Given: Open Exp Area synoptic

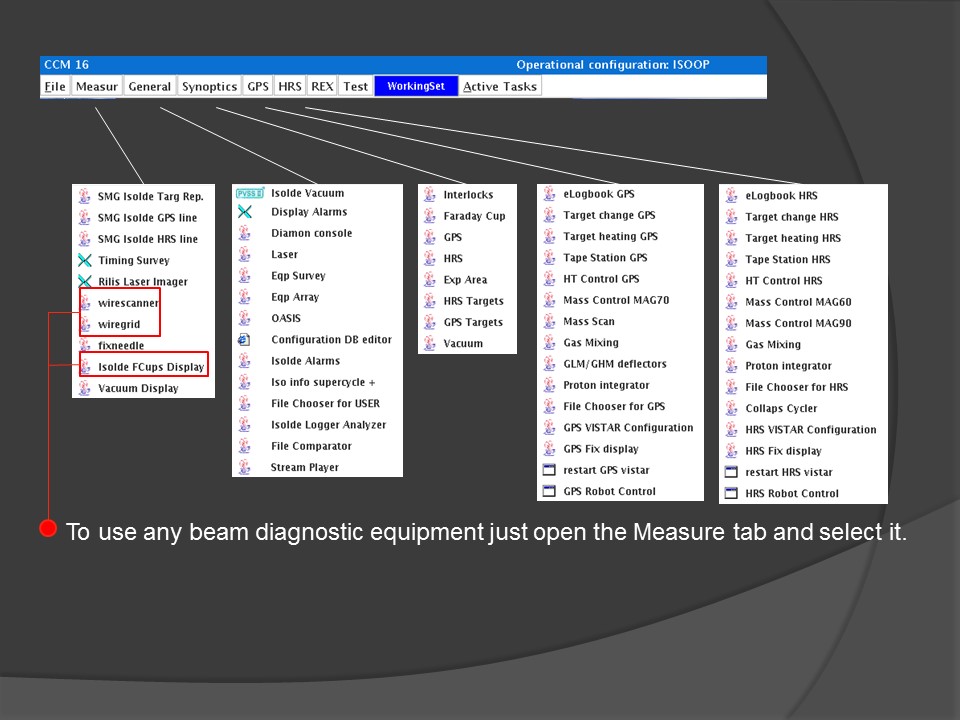Looking at the screenshot, I should [467, 280].
